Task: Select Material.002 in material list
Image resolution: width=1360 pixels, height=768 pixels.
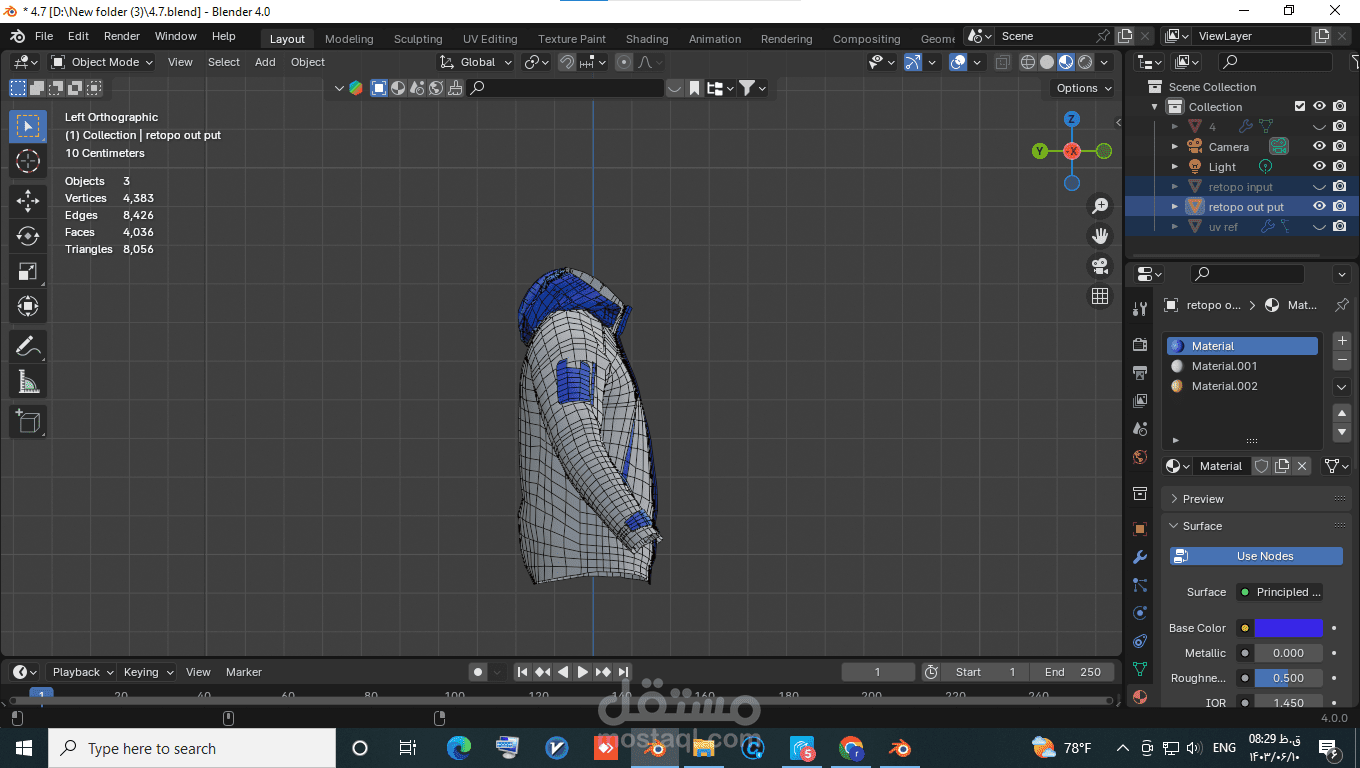Action: coord(1242,386)
